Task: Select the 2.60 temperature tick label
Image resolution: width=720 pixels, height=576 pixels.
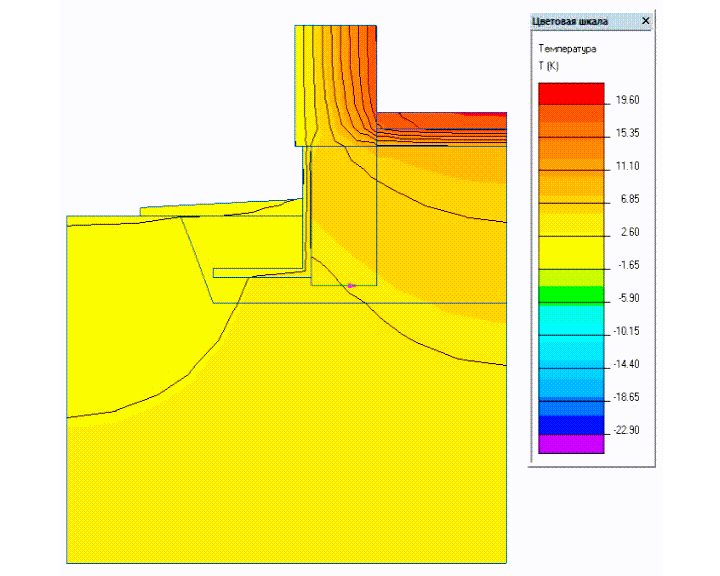Action: click(x=627, y=232)
